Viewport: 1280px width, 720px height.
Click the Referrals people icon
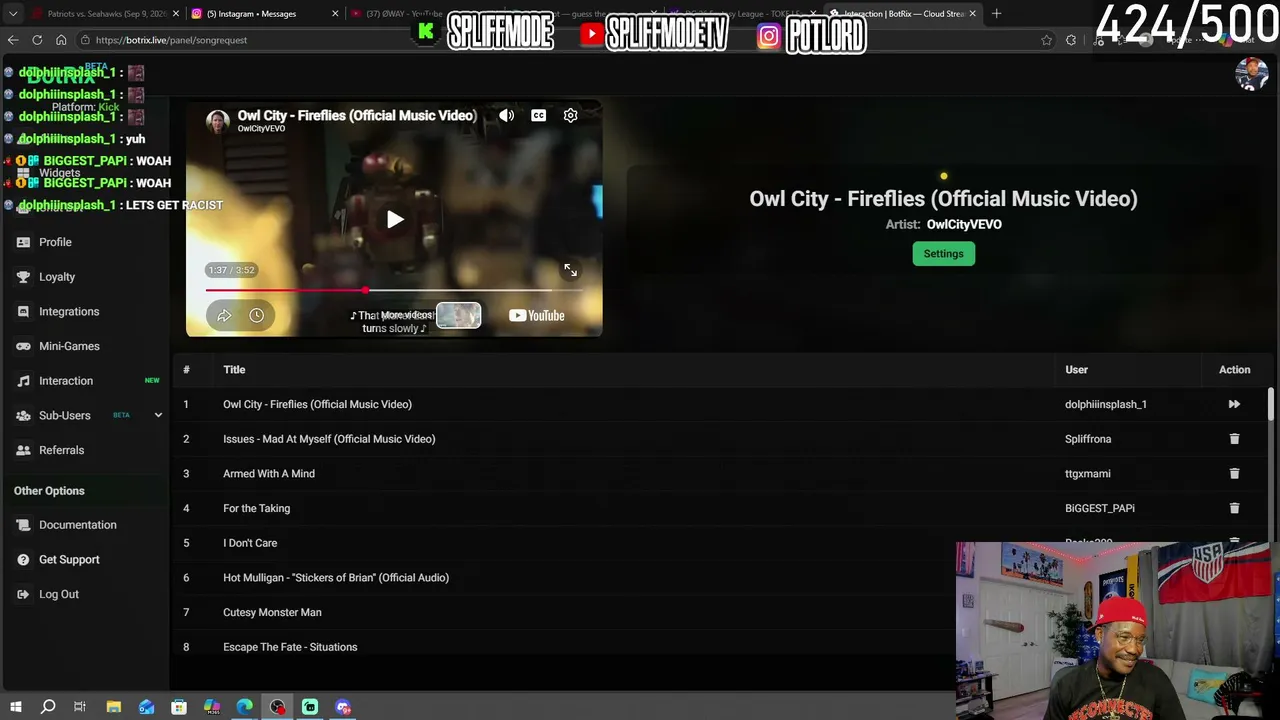click(23, 450)
